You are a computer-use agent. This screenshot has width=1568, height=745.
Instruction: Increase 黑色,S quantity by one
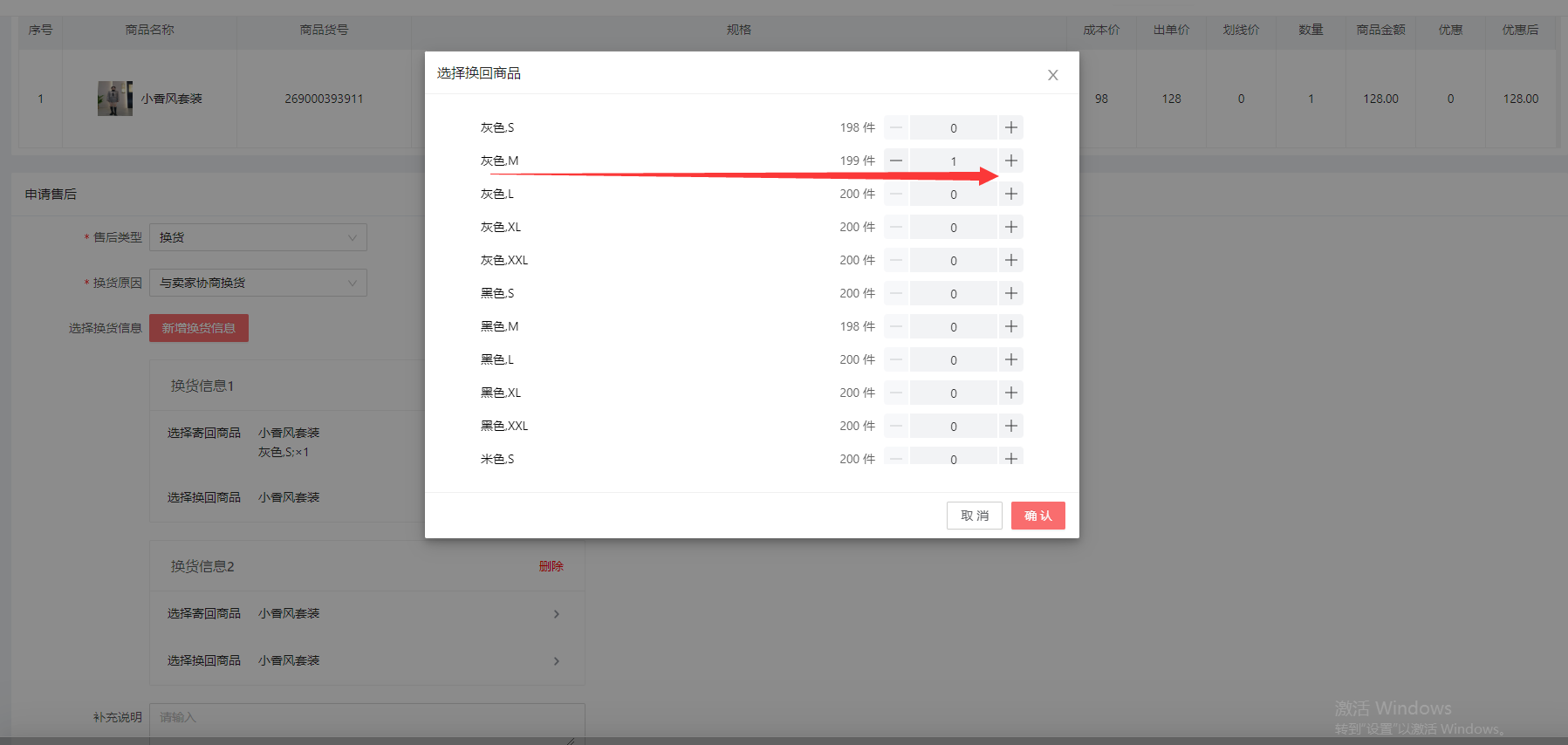click(1010, 293)
